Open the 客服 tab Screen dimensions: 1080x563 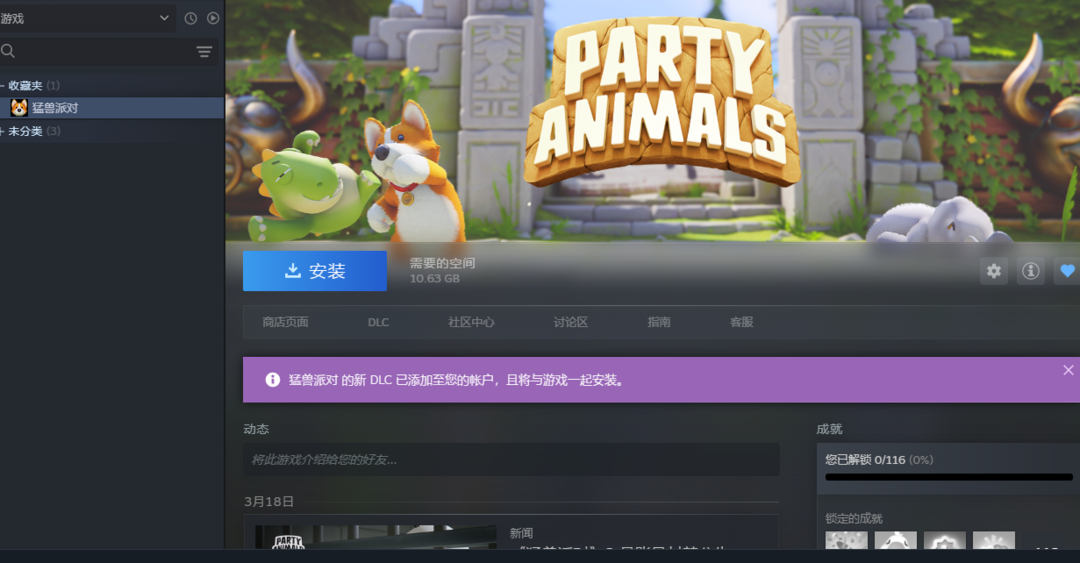[742, 322]
